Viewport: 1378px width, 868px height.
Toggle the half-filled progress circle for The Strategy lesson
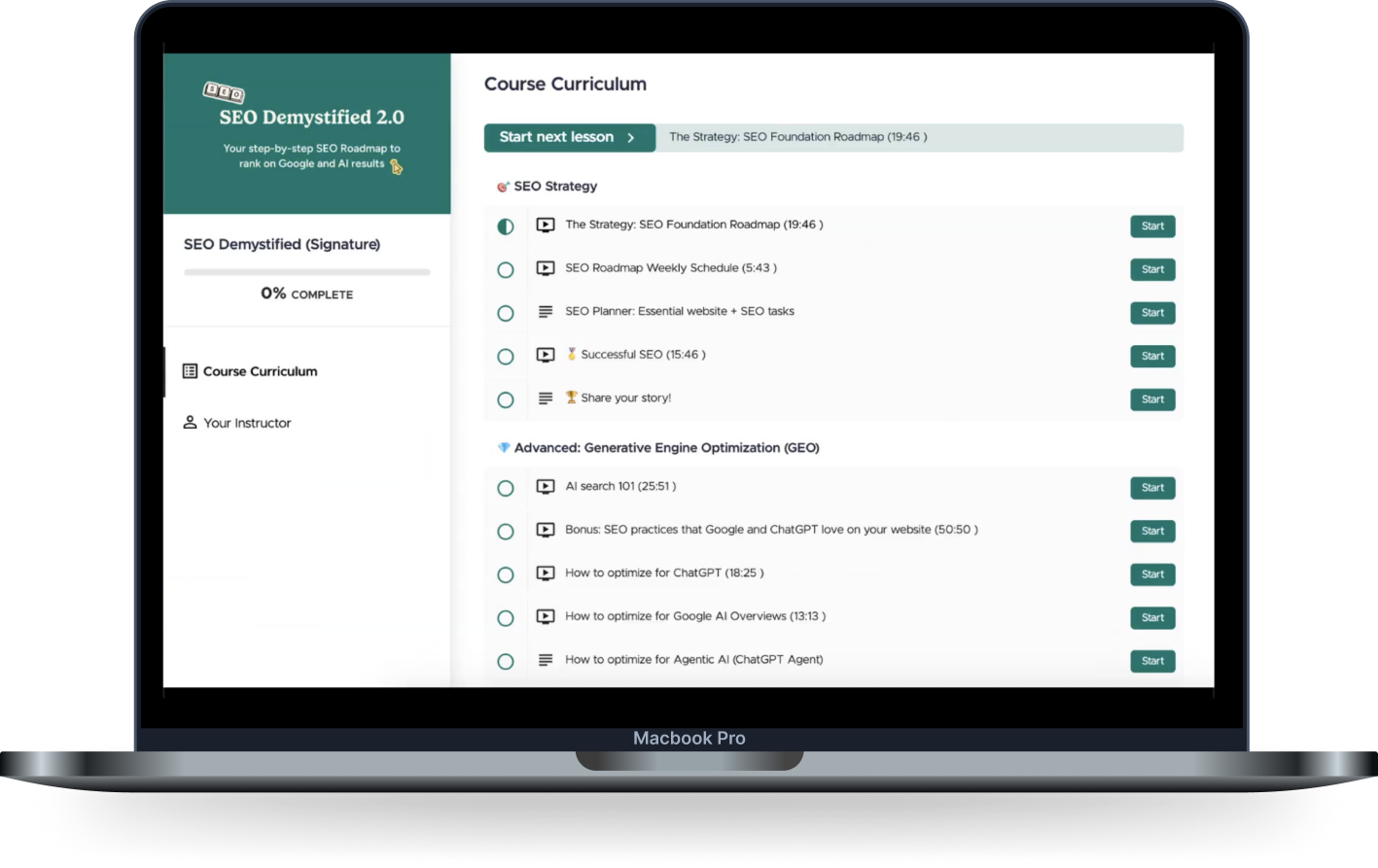click(506, 226)
